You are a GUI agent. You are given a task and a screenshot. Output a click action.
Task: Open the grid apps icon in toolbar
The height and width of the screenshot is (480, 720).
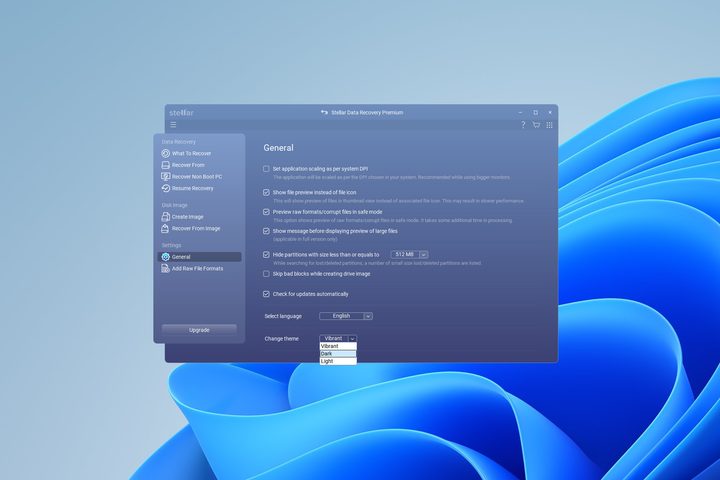549,125
